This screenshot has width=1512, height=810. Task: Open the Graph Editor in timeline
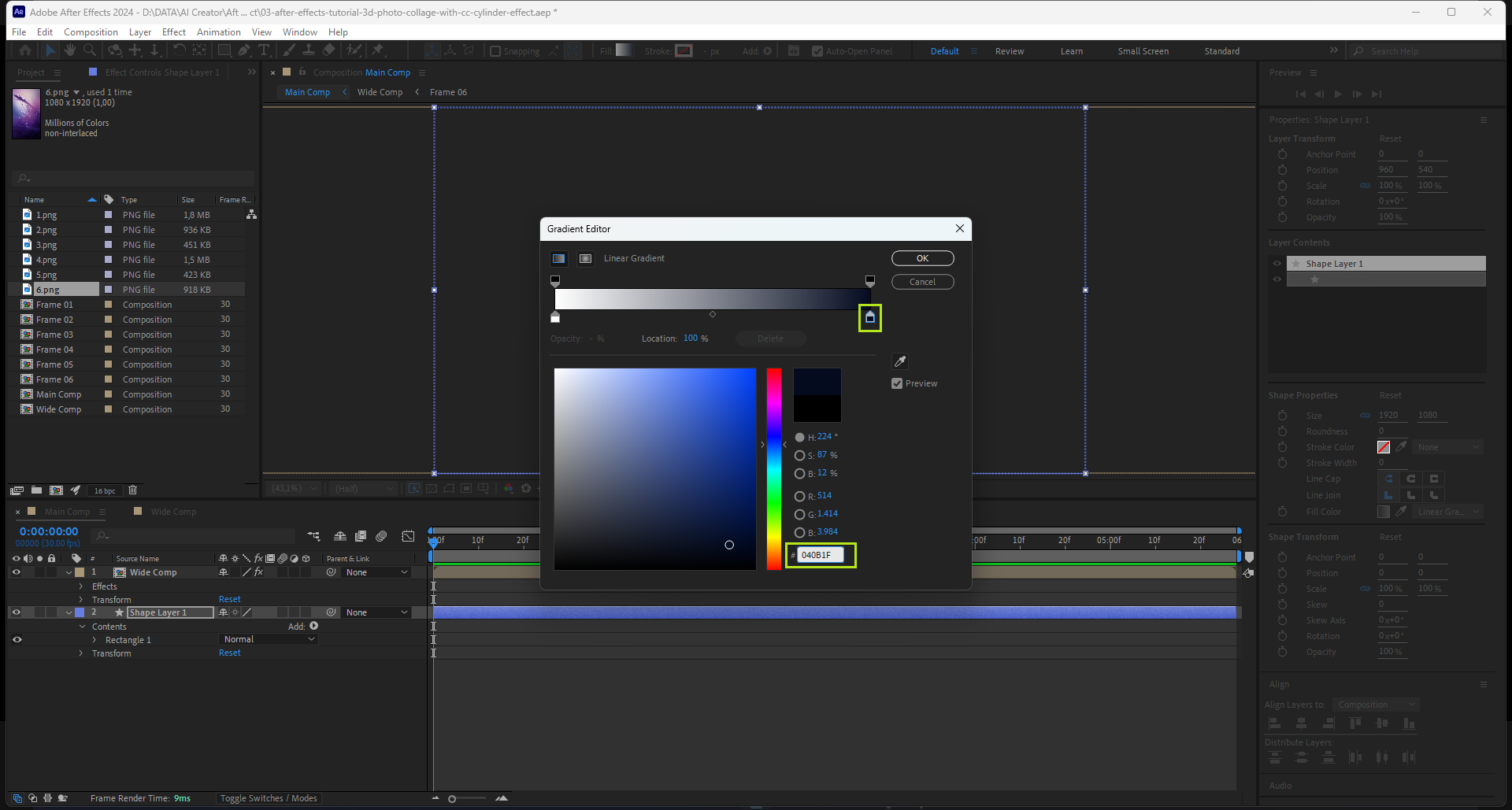tap(408, 536)
